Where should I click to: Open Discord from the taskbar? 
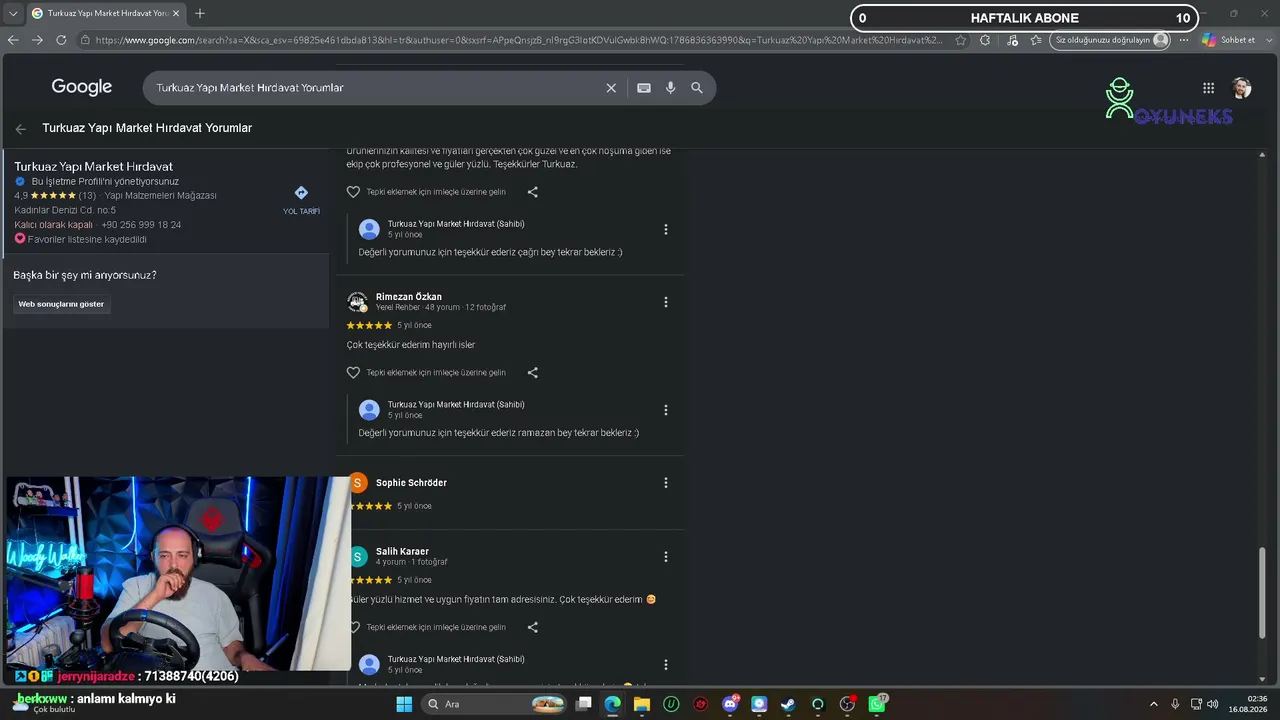[x=730, y=704]
